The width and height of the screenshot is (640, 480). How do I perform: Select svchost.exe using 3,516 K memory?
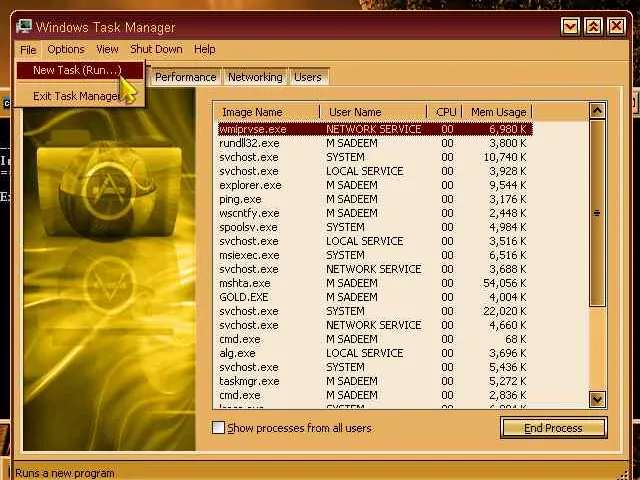pos(375,241)
